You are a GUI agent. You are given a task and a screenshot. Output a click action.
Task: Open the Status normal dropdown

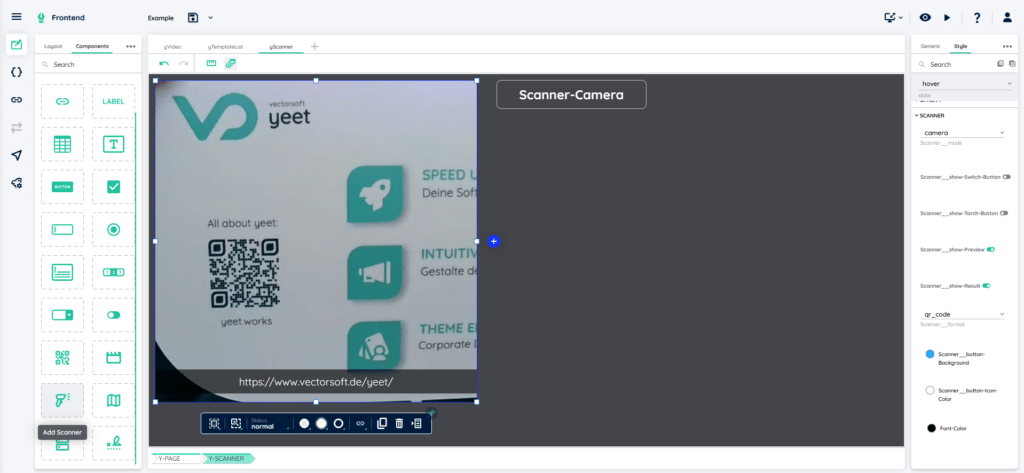coord(270,423)
